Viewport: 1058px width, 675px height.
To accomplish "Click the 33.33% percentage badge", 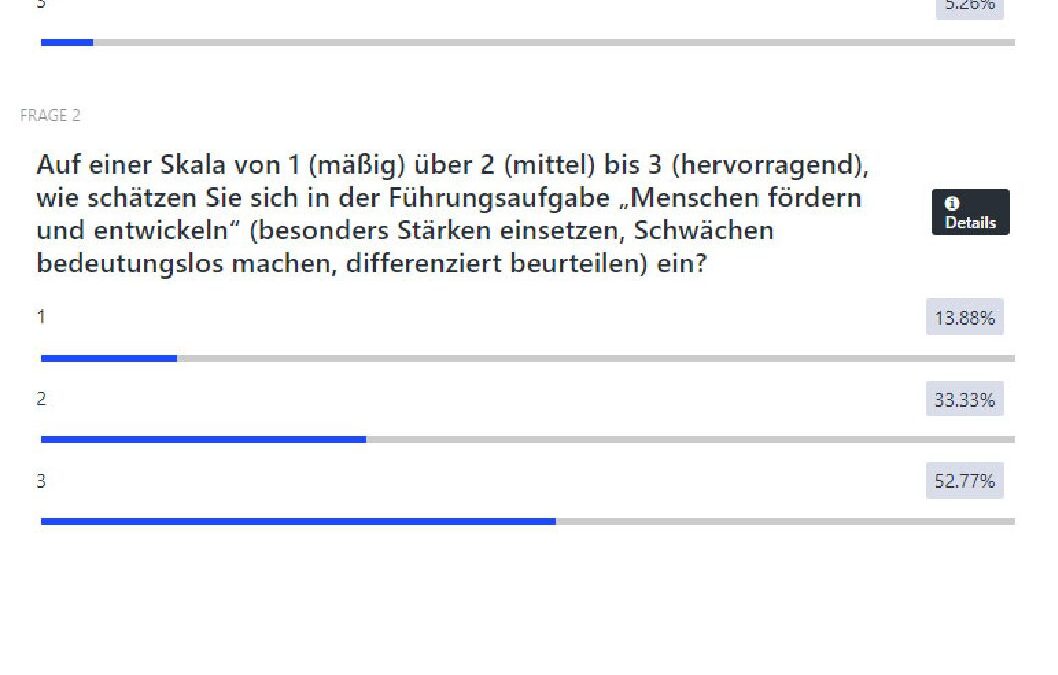I will click(x=964, y=400).
